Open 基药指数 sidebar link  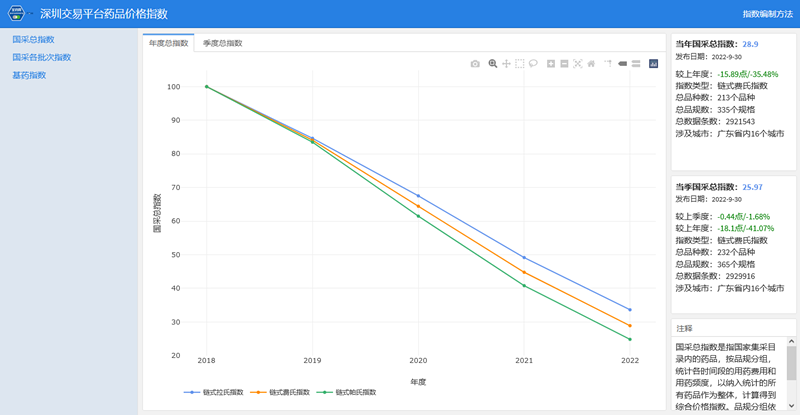click(x=29, y=75)
